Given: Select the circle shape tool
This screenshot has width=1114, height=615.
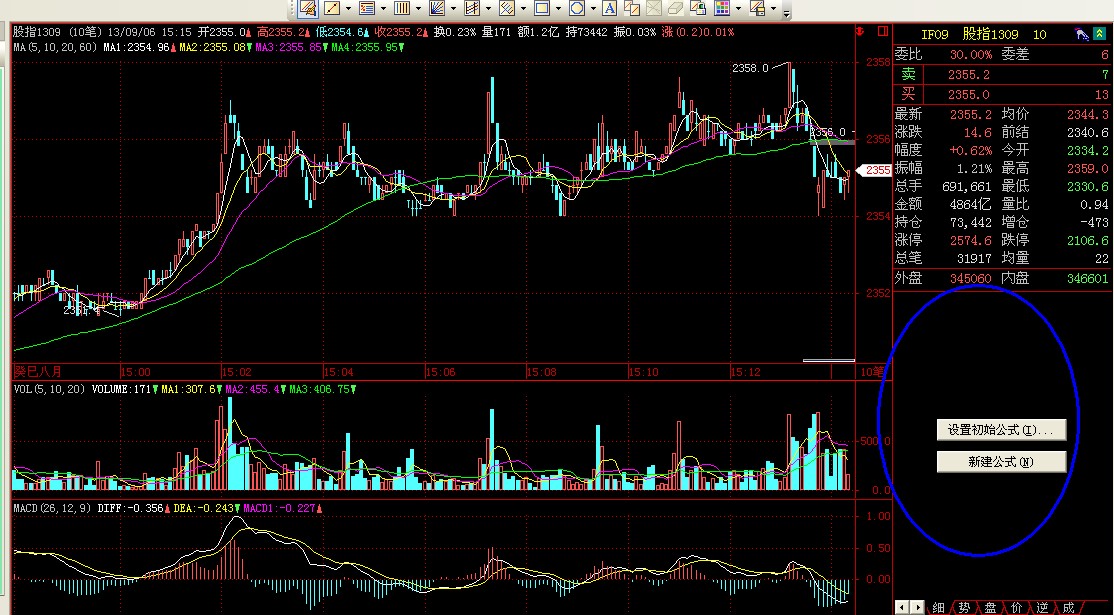Looking at the screenshot, I should point(576,9).
